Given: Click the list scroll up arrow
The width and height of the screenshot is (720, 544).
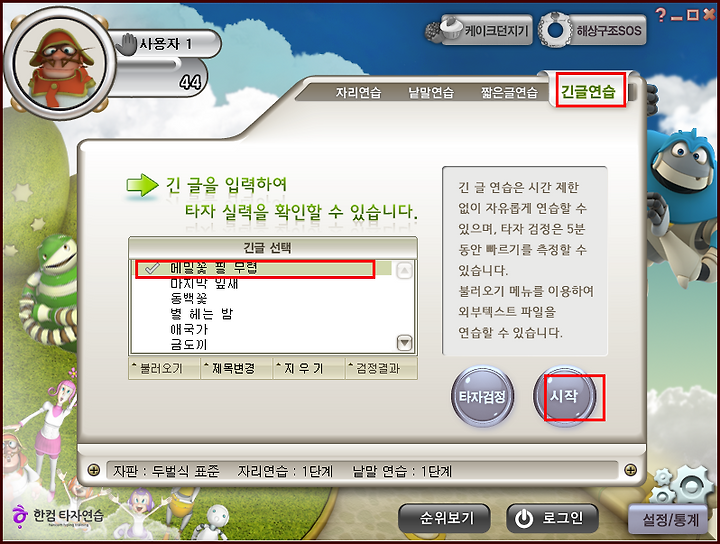Looking at the screenshot, I should click(404, 271).
